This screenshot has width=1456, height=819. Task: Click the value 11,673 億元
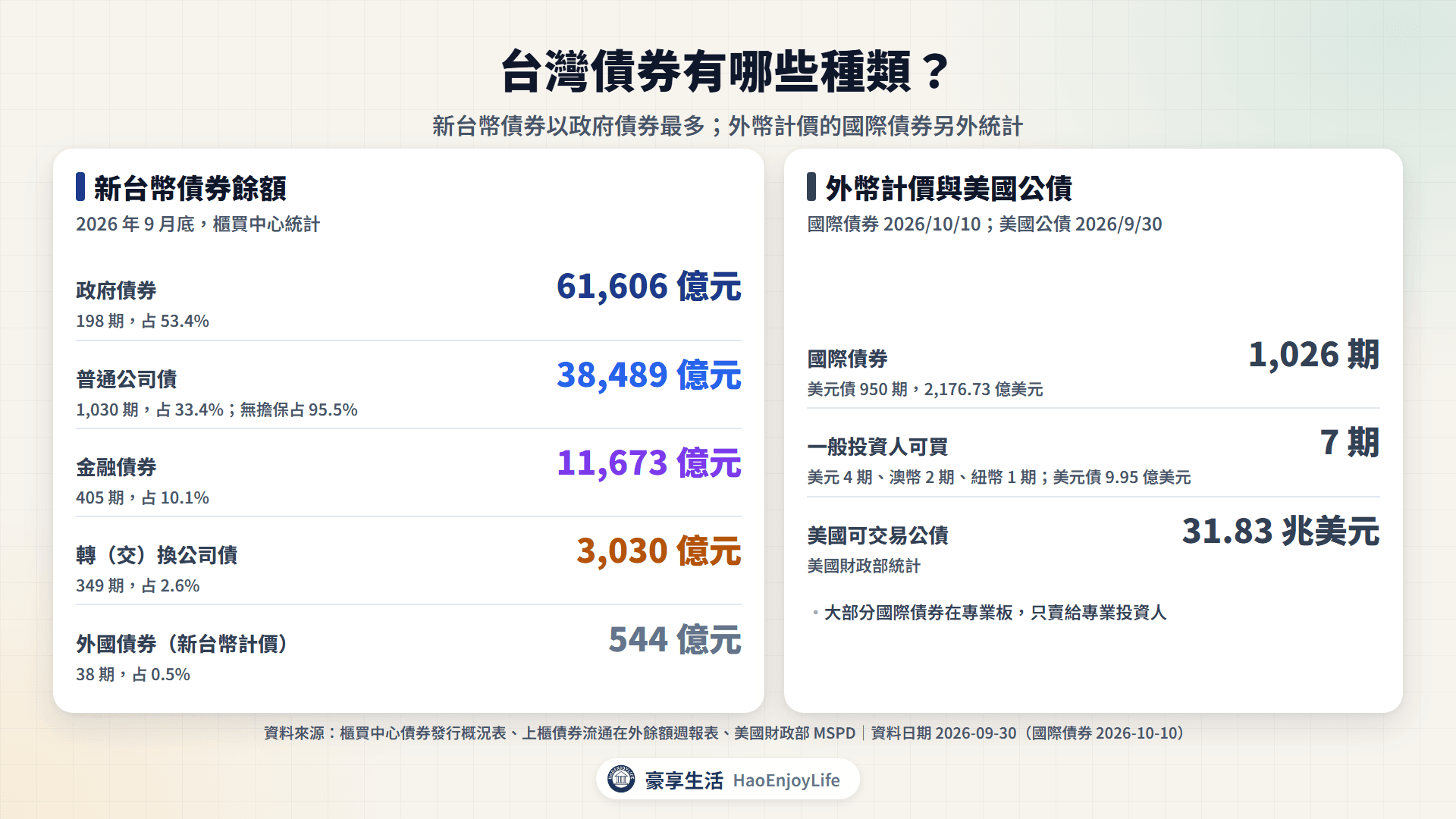(648, 463)
